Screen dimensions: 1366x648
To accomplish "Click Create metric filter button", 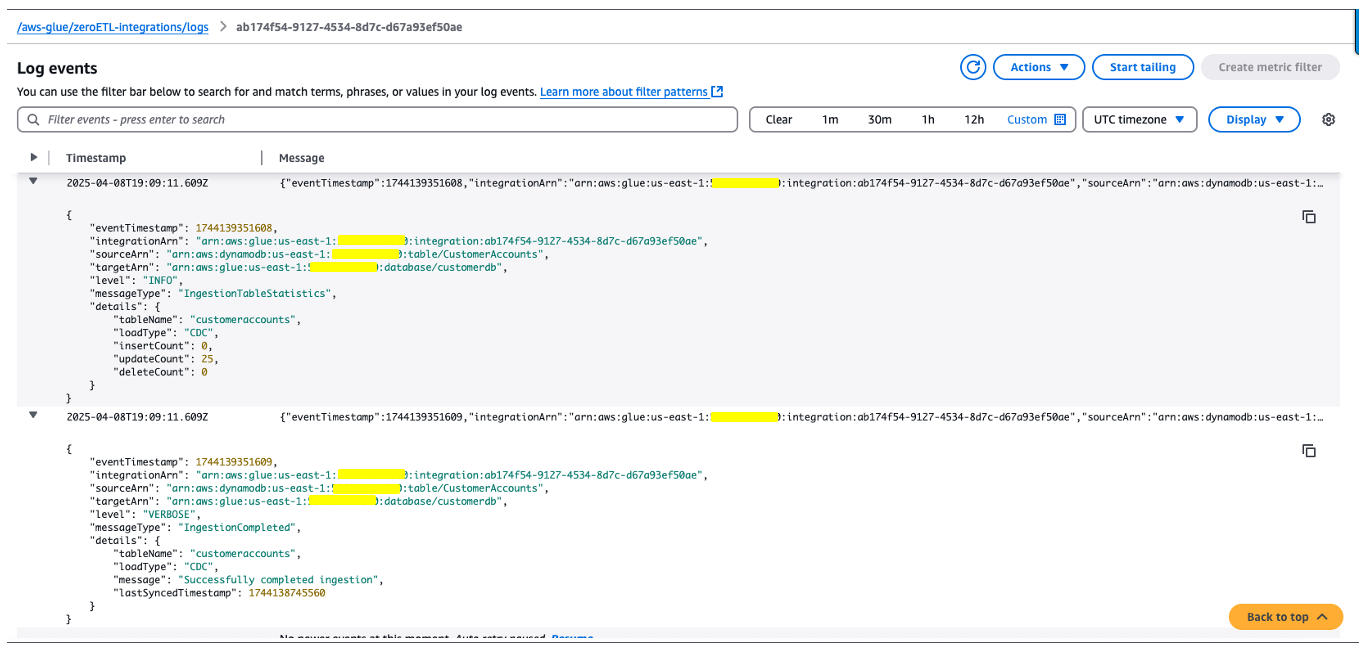I will pyautogui.click(x=1270, y=67).
